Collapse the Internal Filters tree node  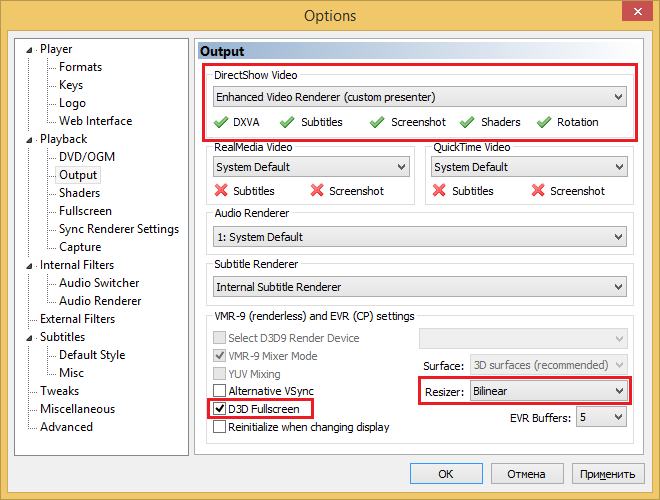(31, 266)
